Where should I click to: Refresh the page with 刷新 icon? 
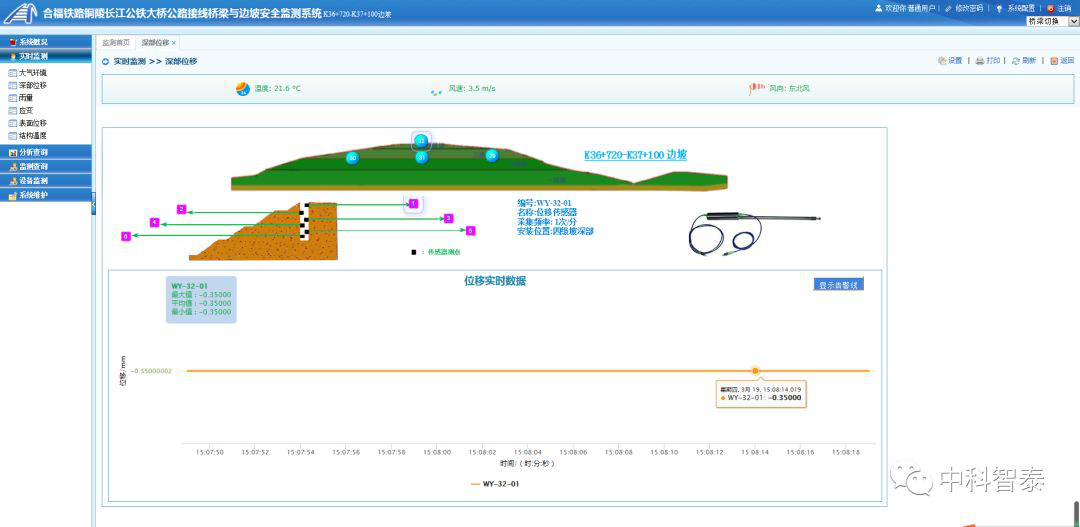coord(1016,61)
